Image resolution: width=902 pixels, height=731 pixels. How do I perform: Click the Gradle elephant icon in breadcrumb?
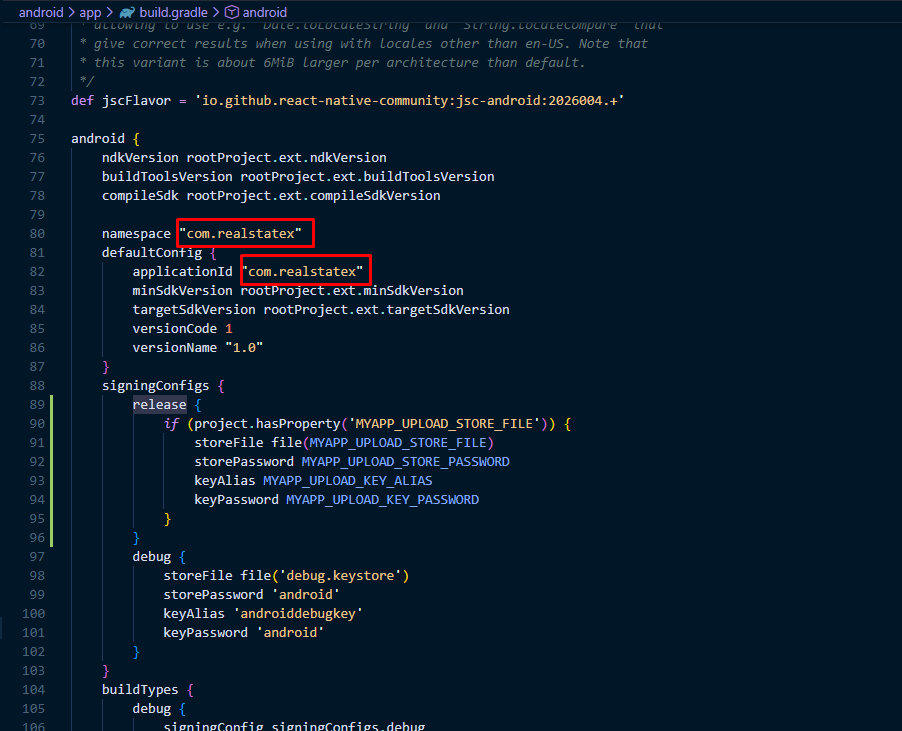click(127, 13)
